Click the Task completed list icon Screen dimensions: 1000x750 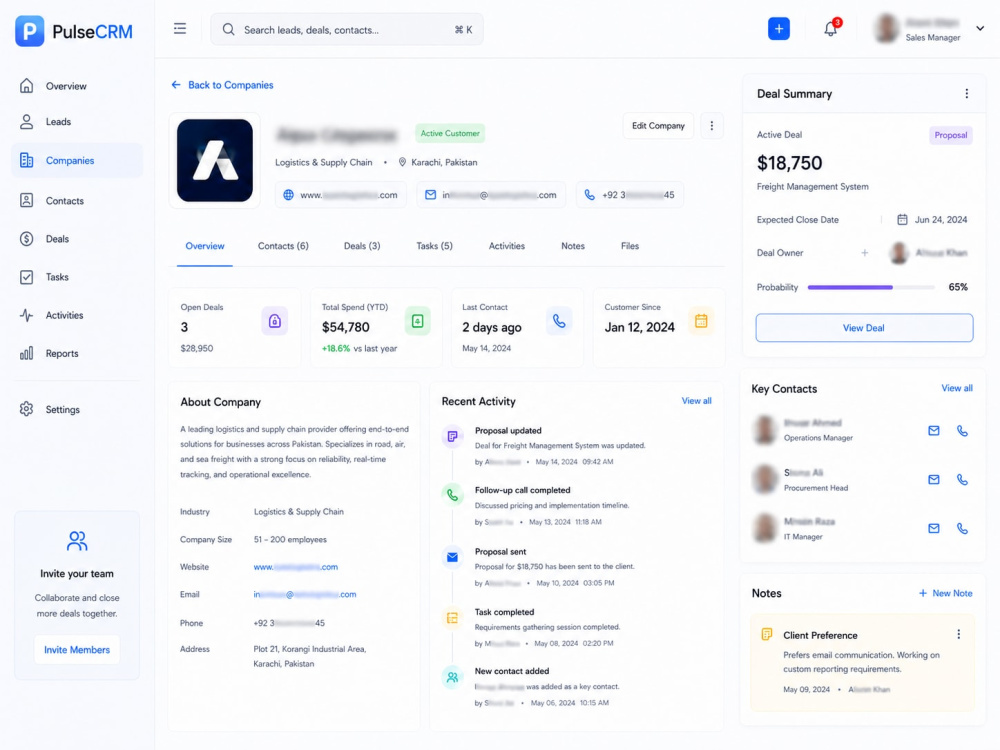tap(452, 617)
